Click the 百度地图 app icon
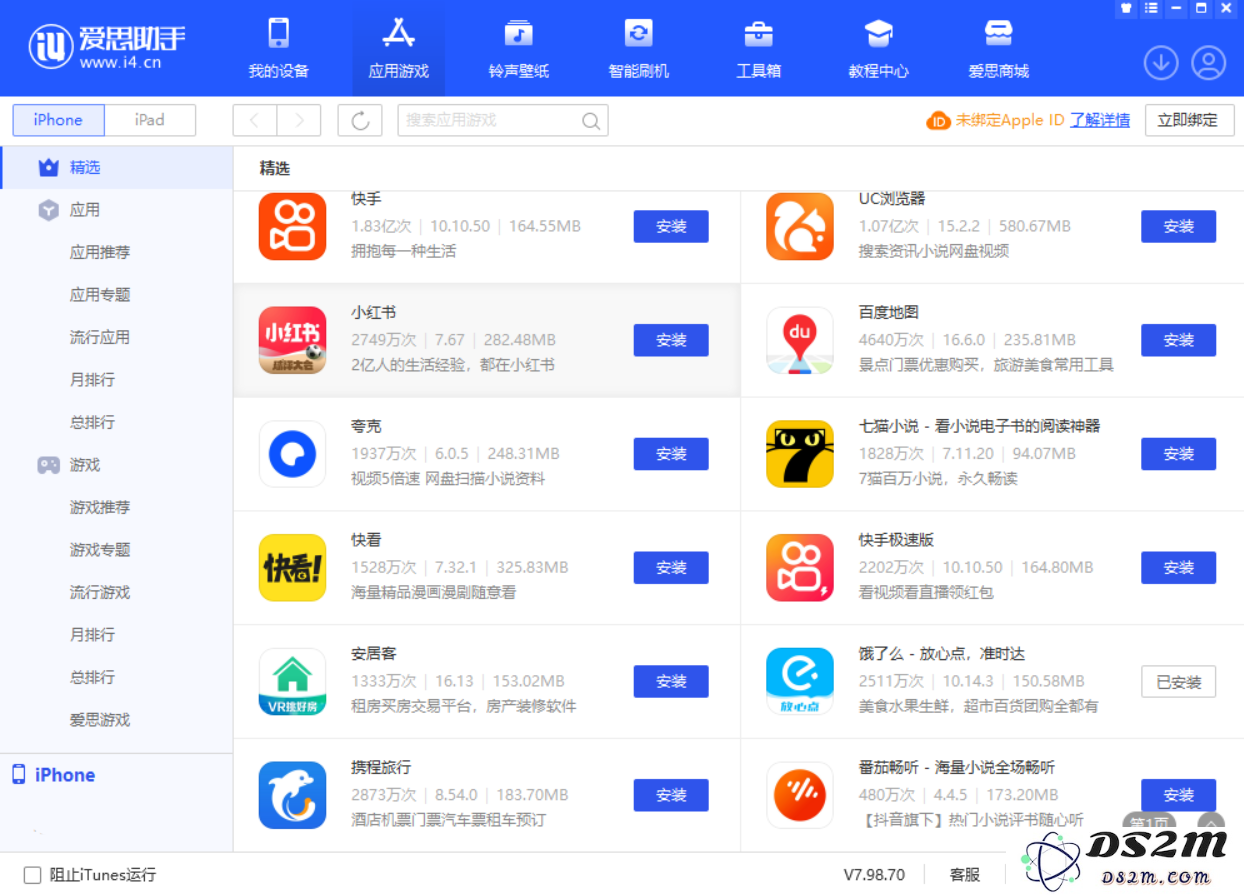This screenshot has width=1244, height=895. (800, 340)
